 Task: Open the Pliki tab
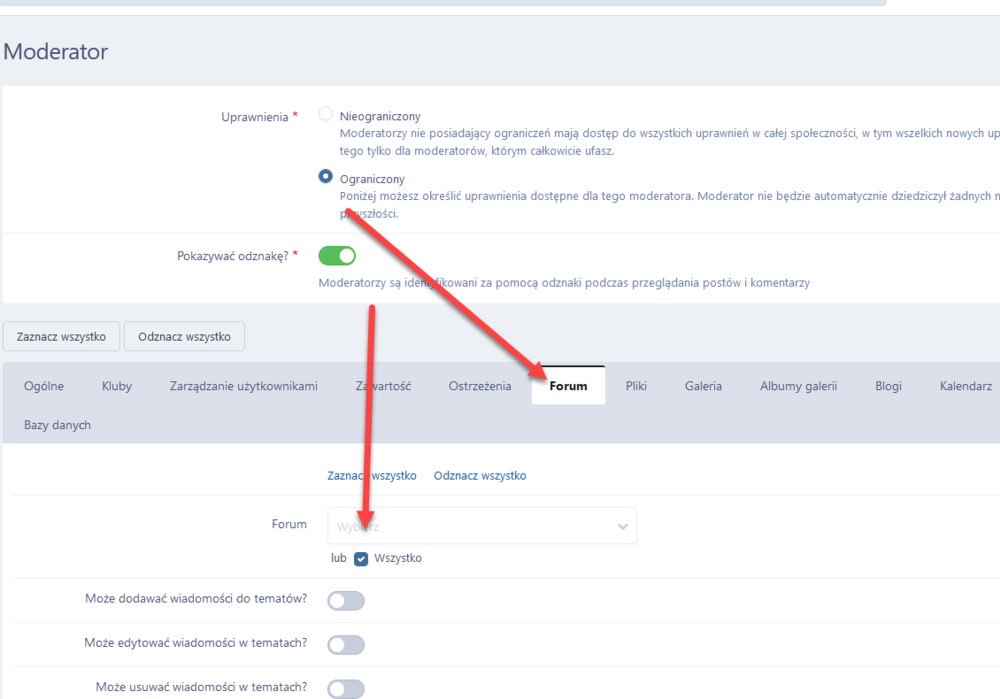coord(636,386)
